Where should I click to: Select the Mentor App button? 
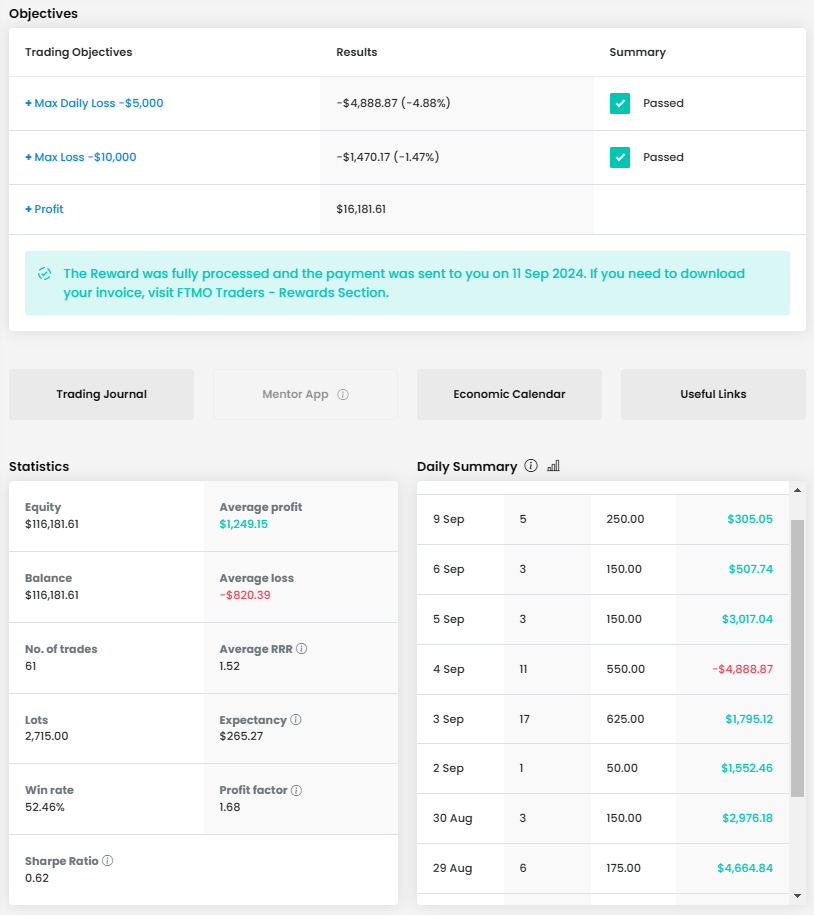pyautogui.click(x=295, y=394)
